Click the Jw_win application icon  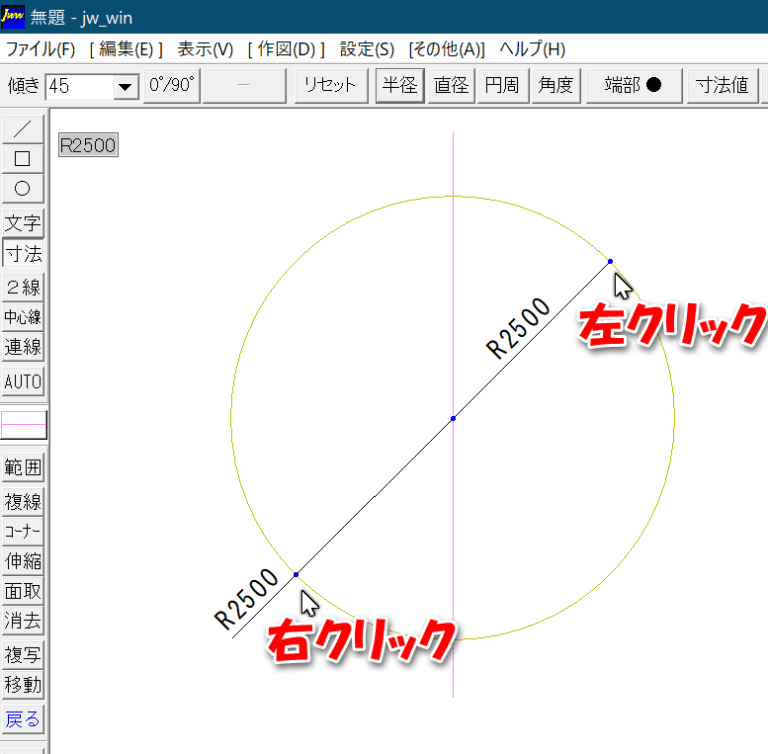(x=13, y=17)
